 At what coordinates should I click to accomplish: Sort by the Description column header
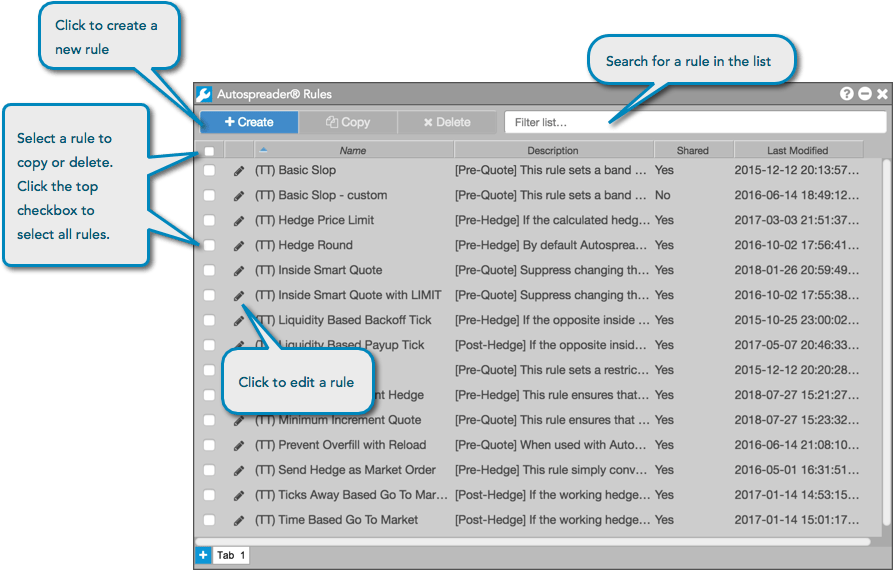[x=553, y=150]
